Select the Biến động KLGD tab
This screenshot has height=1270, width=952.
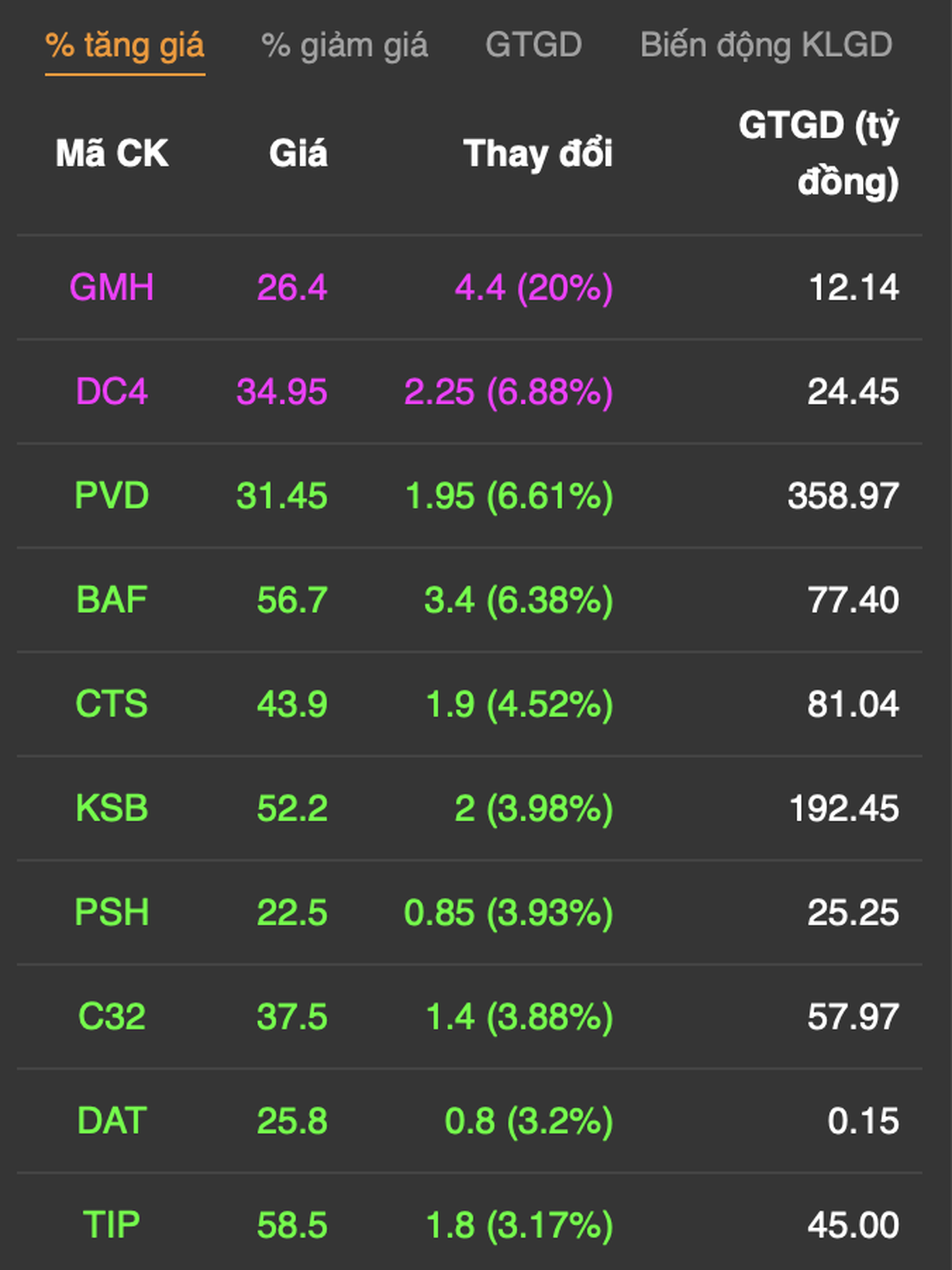click(767, 46)
